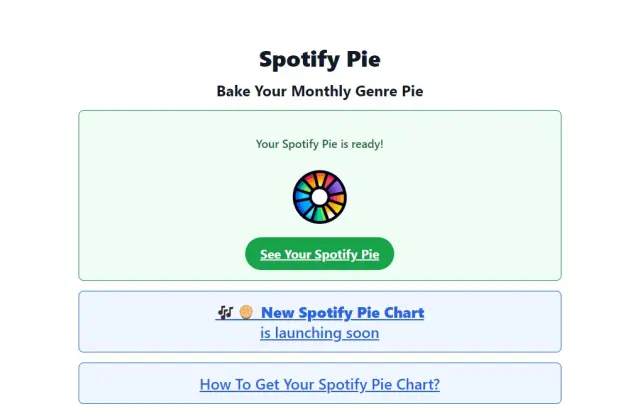Screen dimensions: 640x416
Task: Click the music notes emoji icon
Action: click(x=224, y=313)
